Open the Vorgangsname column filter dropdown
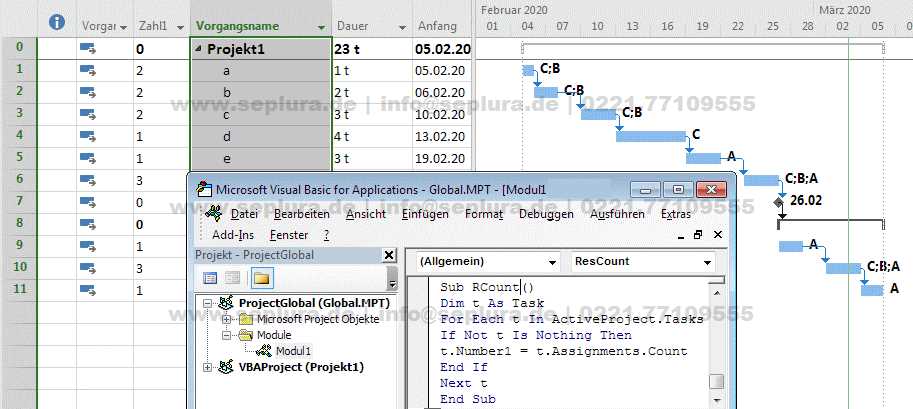The width and height of the screenshot is (913, 409). click(x=320, y=26)
